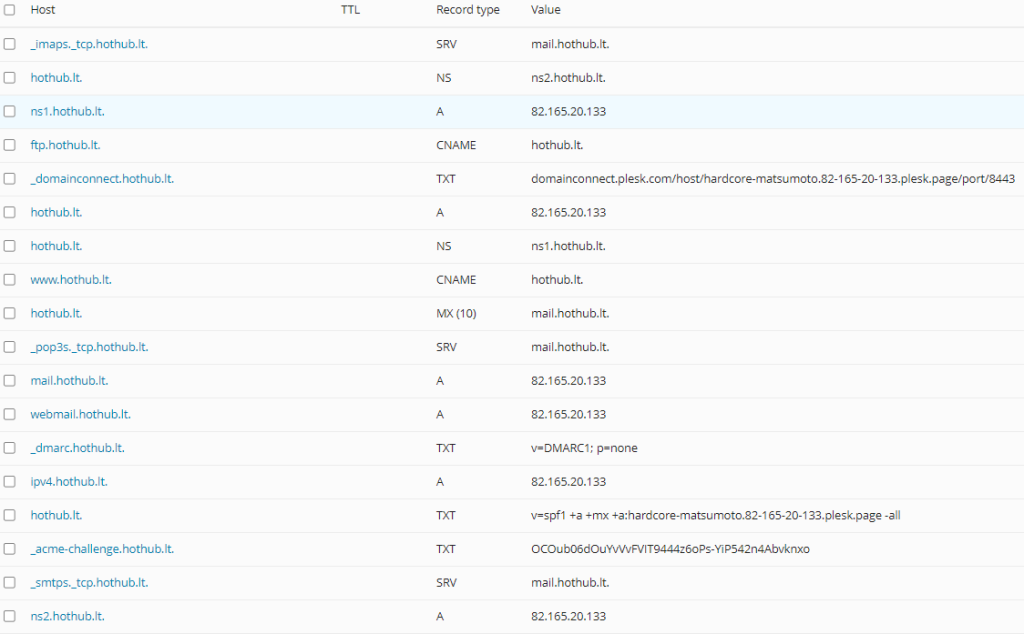Image resolution: width=1024 pixels, height=634 pixels.
Task: Tick the checkbox for hothub.lt. A record
Action: [9, 212]
